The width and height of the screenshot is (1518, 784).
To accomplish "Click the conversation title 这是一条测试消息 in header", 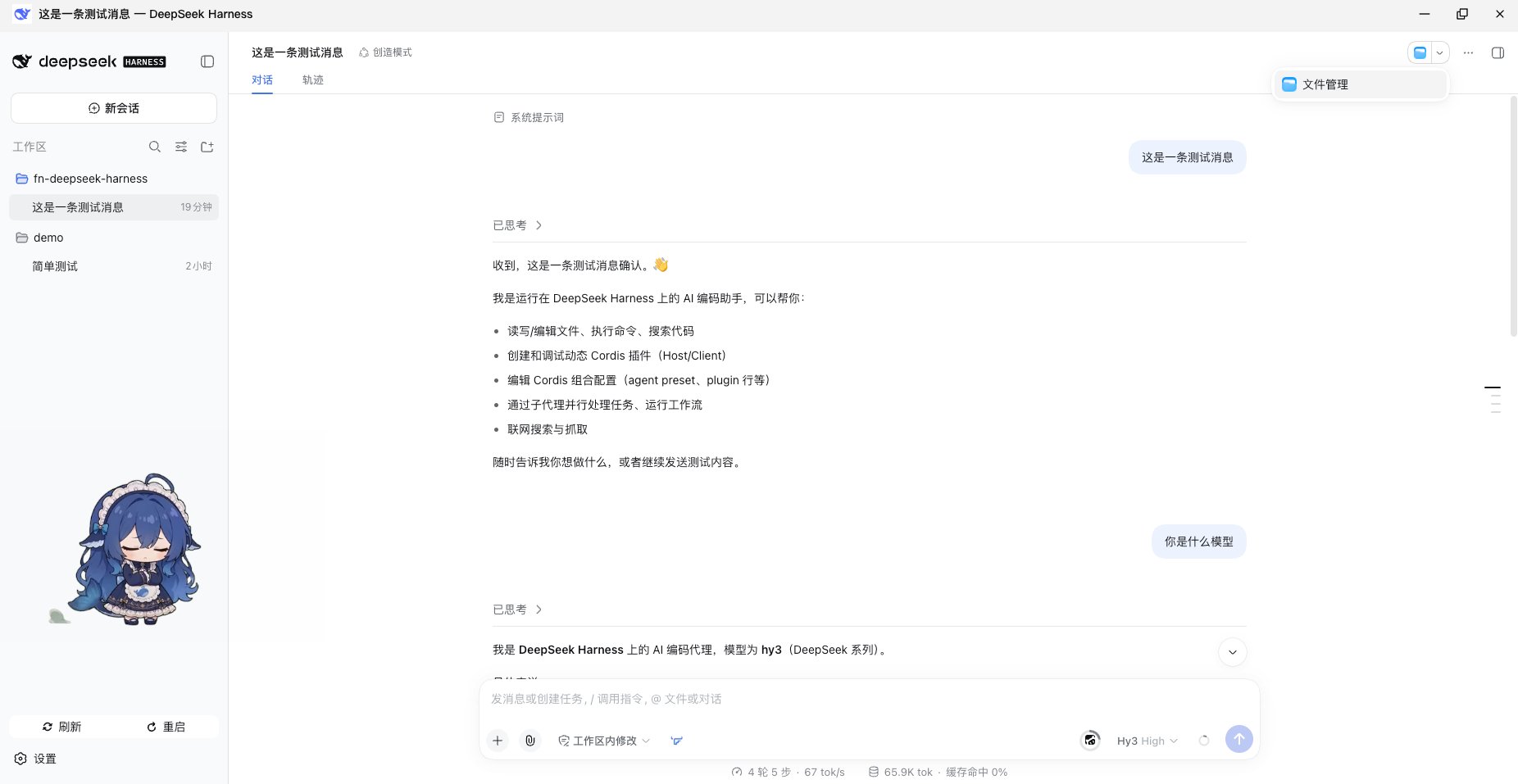I will 298,52.
